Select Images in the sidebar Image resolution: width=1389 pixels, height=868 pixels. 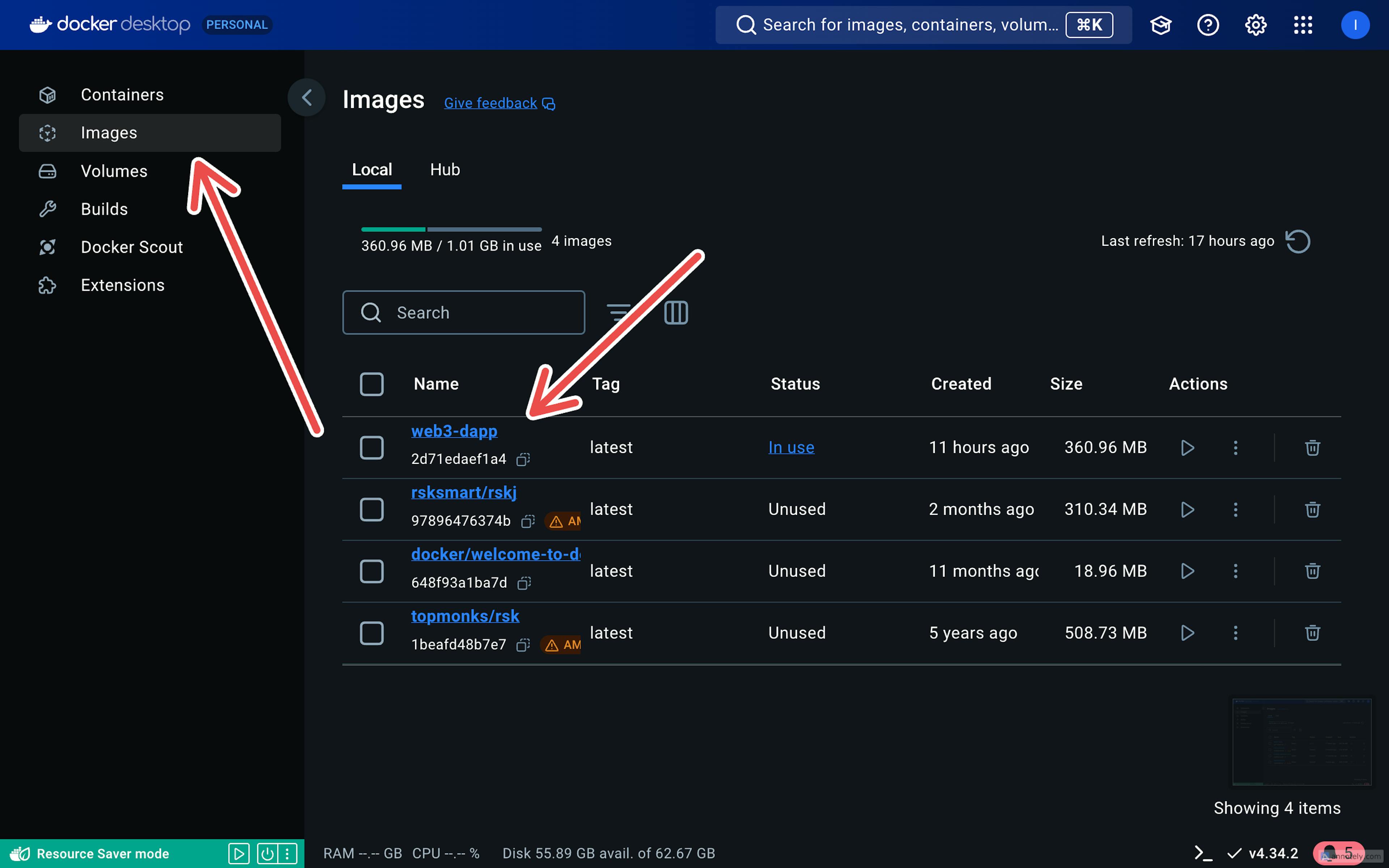(x=150, y=133)
